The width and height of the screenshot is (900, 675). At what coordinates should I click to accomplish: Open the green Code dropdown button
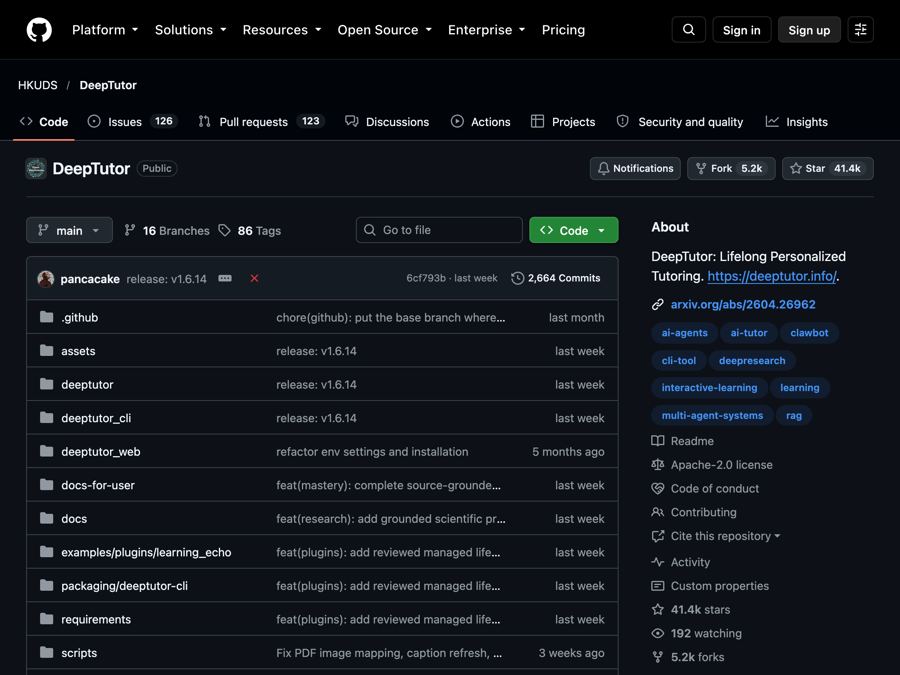click(x=573, y=230)
